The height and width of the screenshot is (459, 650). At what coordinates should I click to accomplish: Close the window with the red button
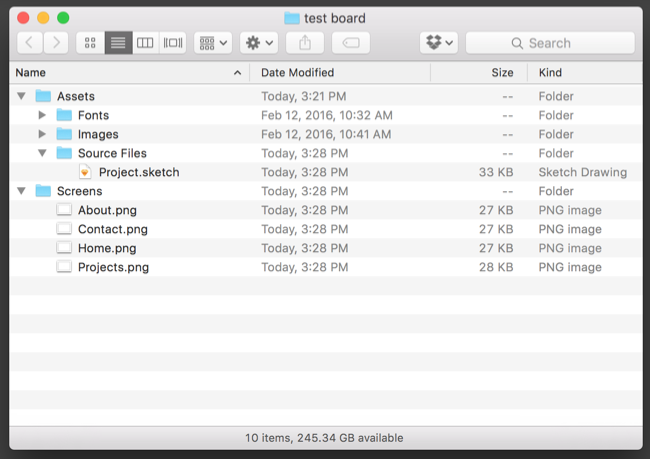pyautogui.click(x=23, y=18)
